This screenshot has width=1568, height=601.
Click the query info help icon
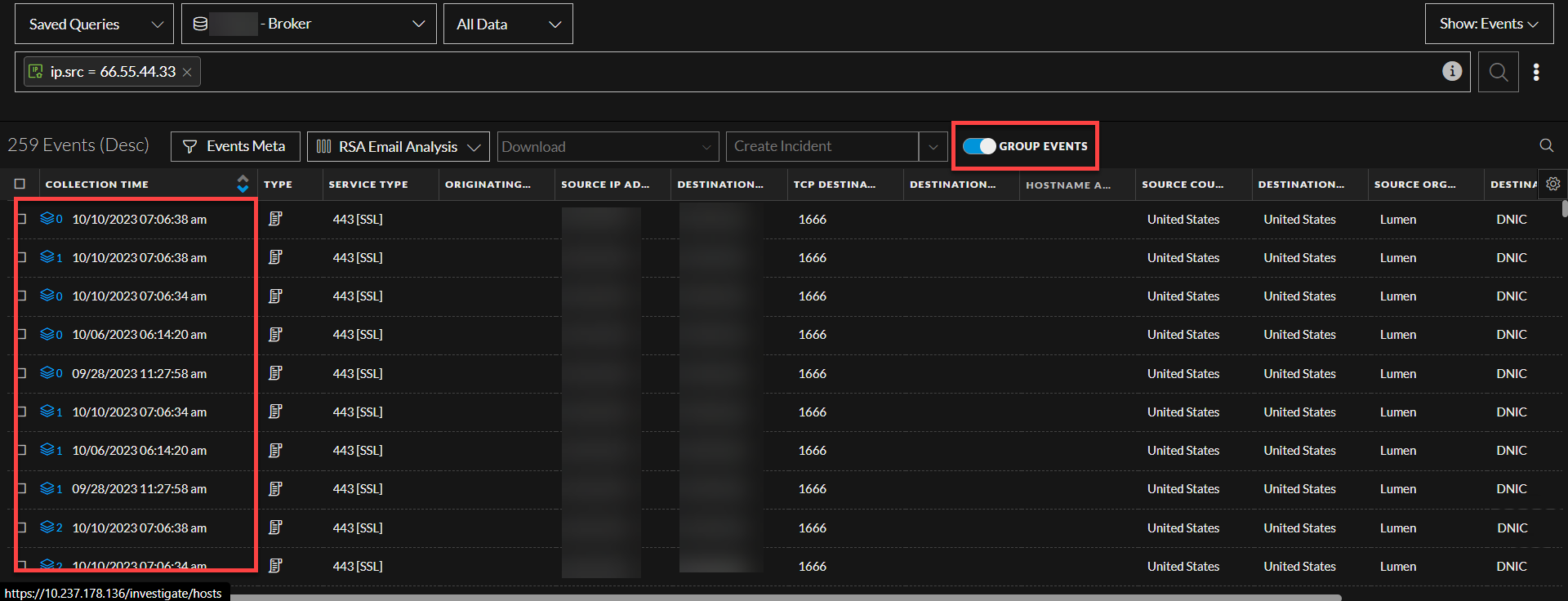(x=1451, y=71)
